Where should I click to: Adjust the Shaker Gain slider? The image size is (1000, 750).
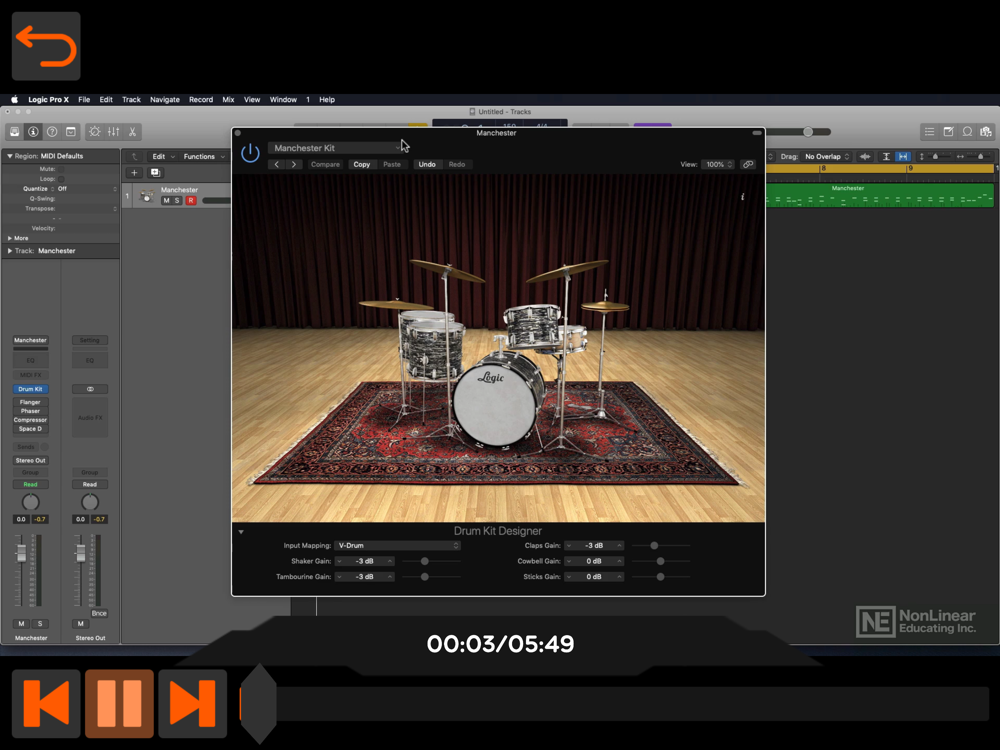(425, 561)
